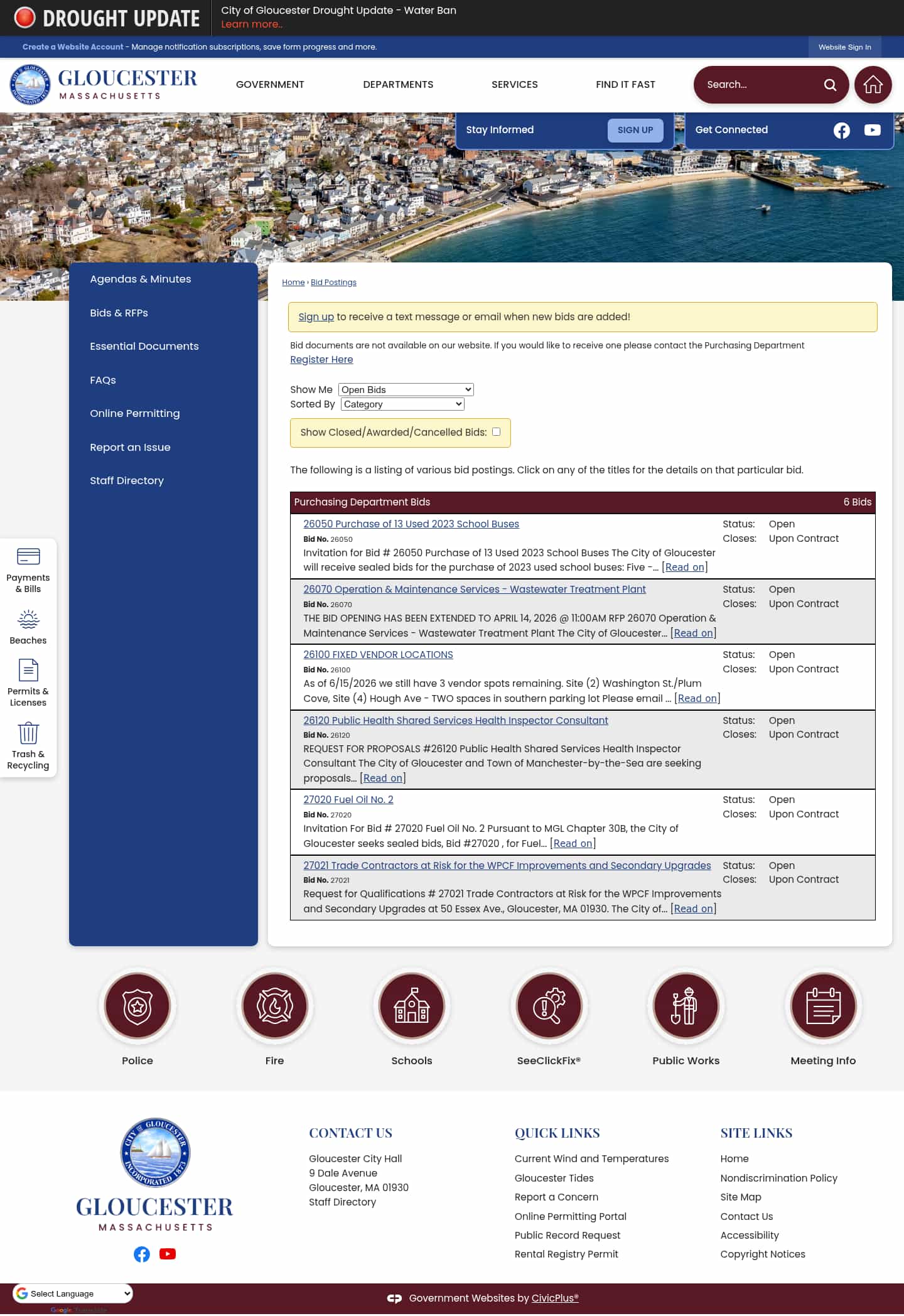Open the Select Language dropdown
The image size is (904, 1316).
pyautogui.click(x=73, y=1293)
